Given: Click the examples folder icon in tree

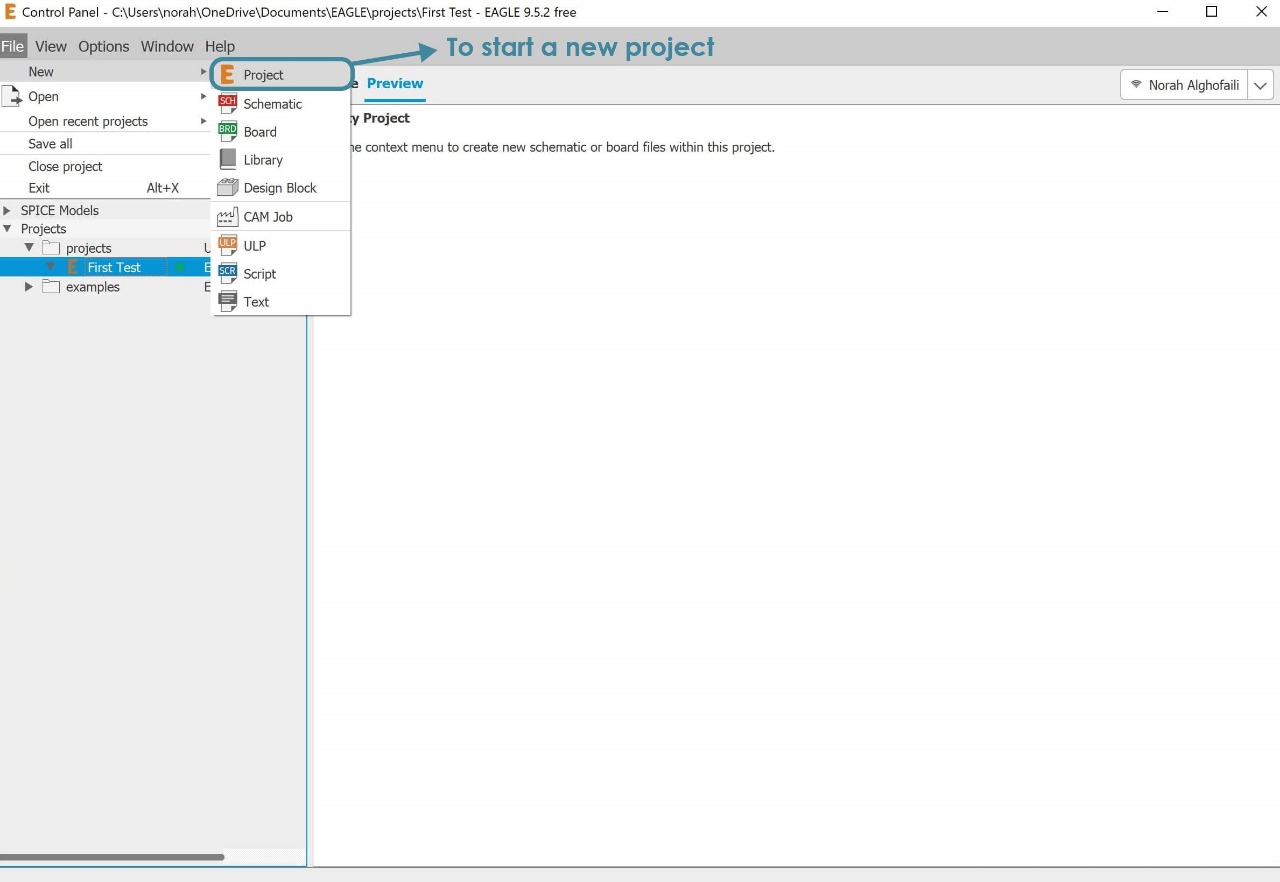Looking at the screenshot, I should coord(51,287).
